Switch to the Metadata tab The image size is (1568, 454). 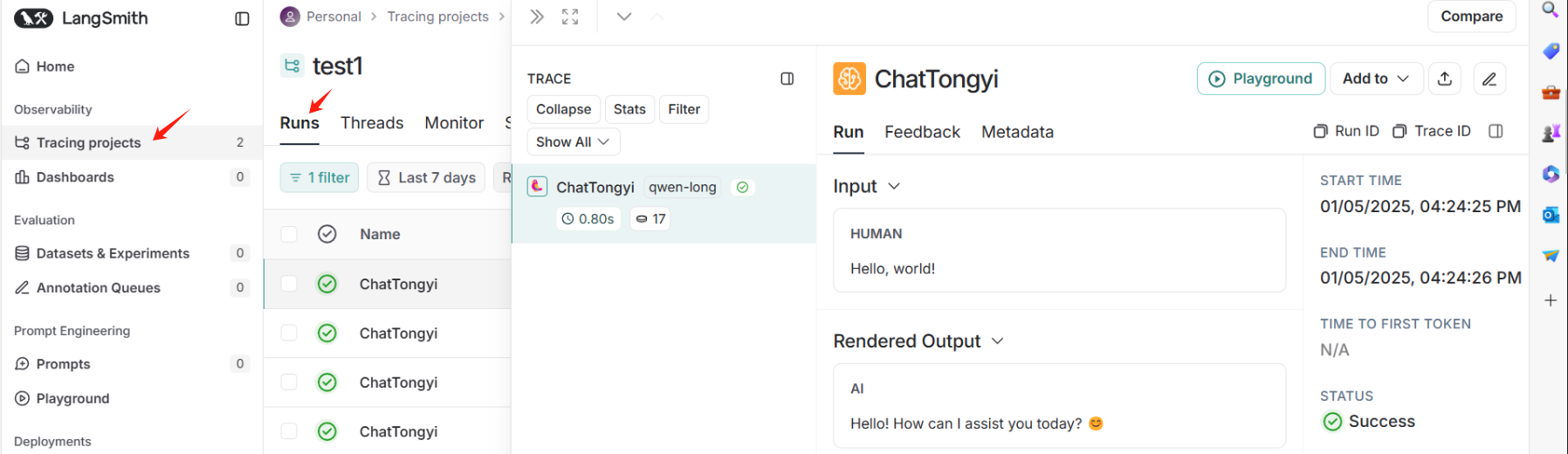(x=1017, y=132)
